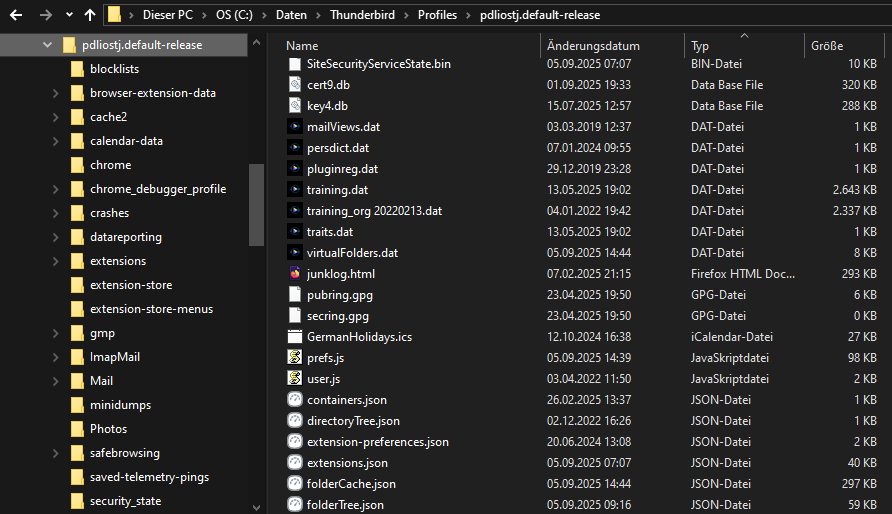
Task: Expand the browser-extension-data folder
Action: point(56,93)
